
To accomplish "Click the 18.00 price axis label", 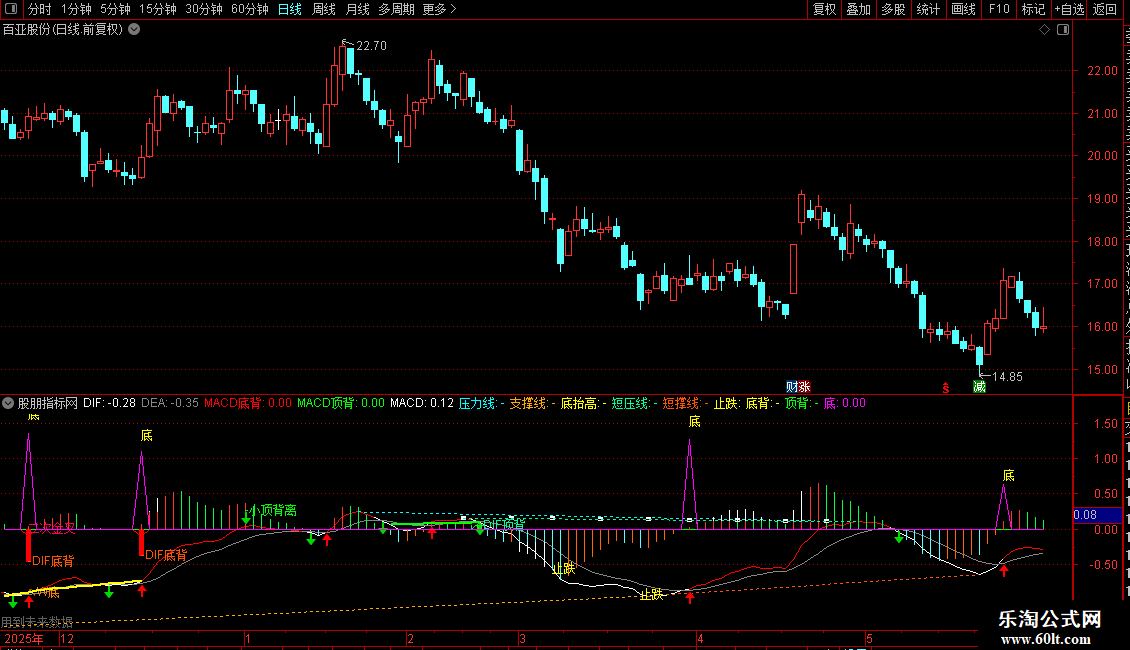I will [x=1102, y=241].
